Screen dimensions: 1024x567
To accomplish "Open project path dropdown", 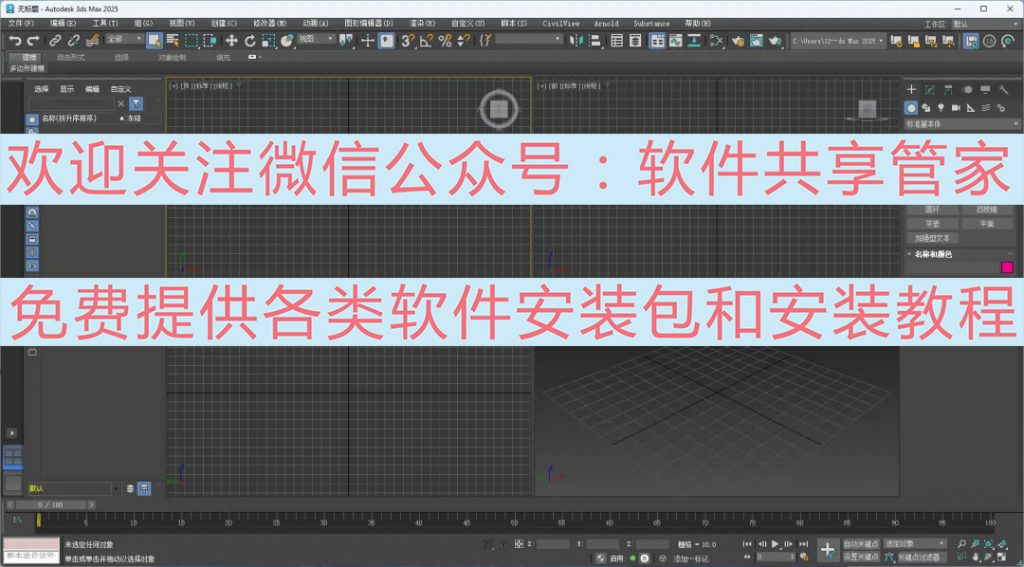I will pyautogui.click(x=838, y=40).
